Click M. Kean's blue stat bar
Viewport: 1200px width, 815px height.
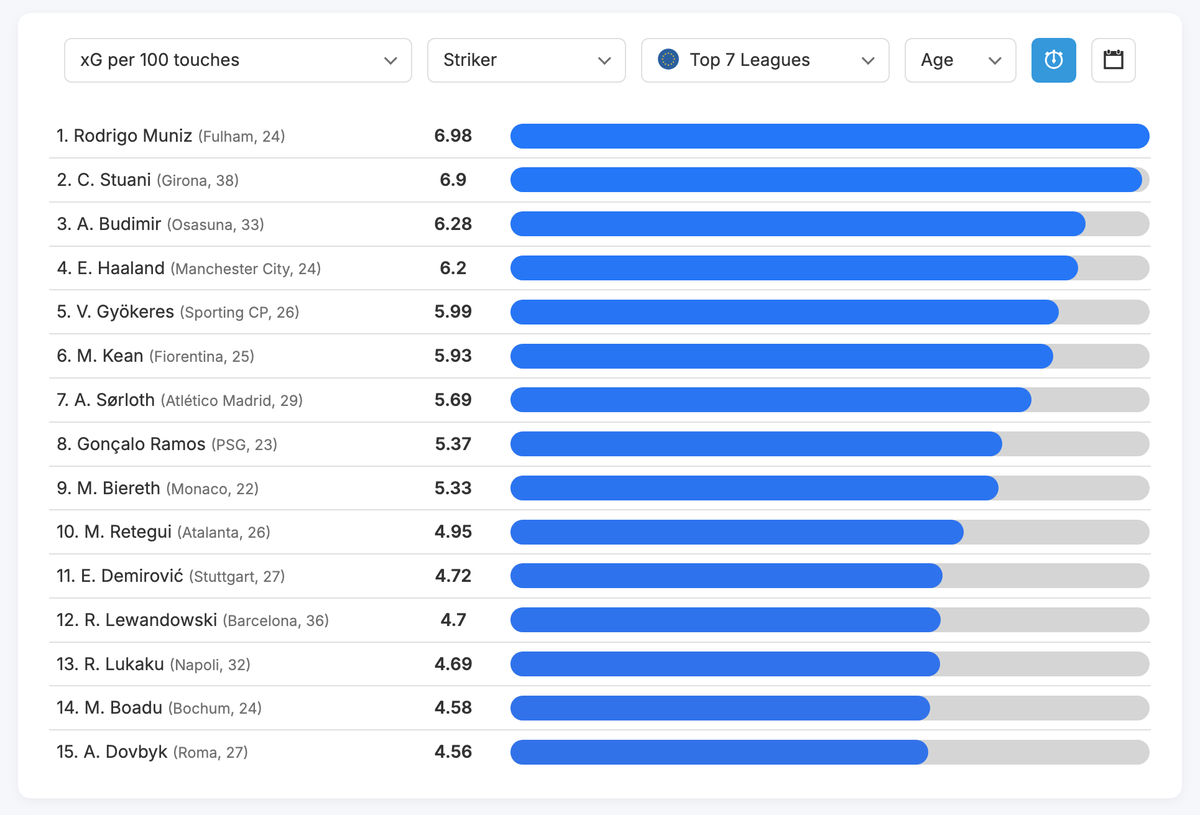click(x=782, y=356)
